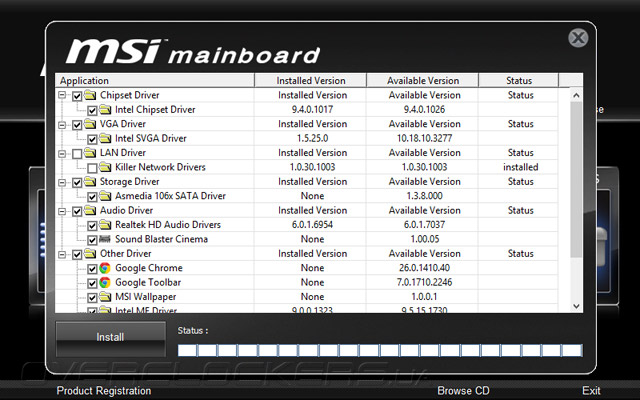Viewport: 640px width, 400px height.
Task: Click the Other Driver folder icon
Action: [x=90, y=254]
